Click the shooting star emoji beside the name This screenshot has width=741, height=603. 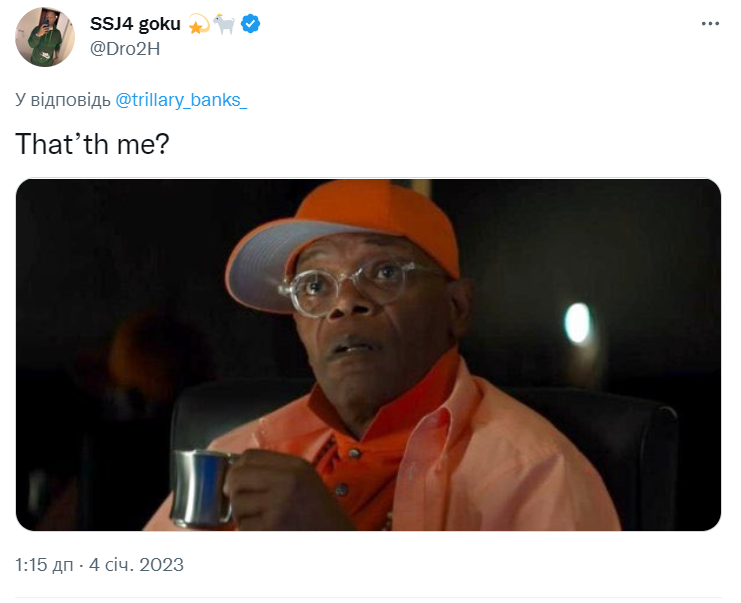click(198, 24)
